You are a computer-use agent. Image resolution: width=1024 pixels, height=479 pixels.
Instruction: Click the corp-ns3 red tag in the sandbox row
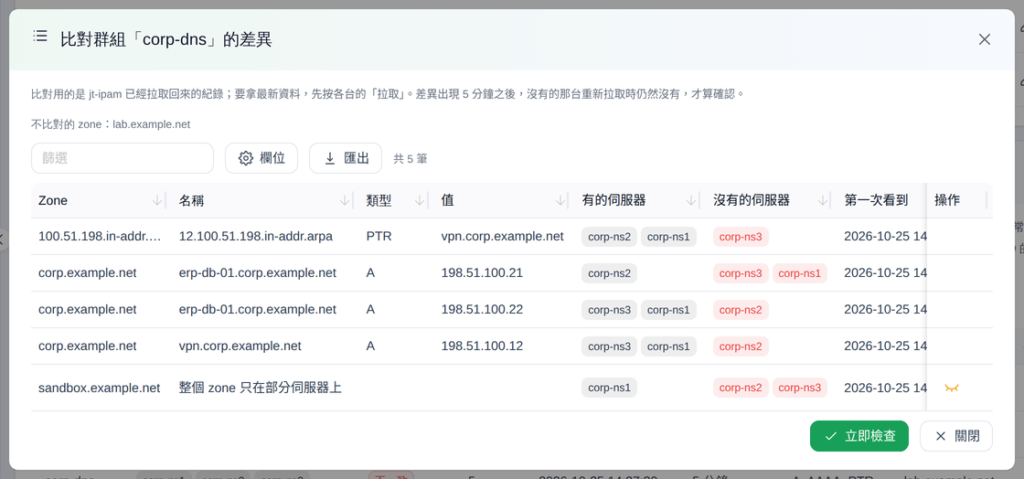click(x=800, y=388)
